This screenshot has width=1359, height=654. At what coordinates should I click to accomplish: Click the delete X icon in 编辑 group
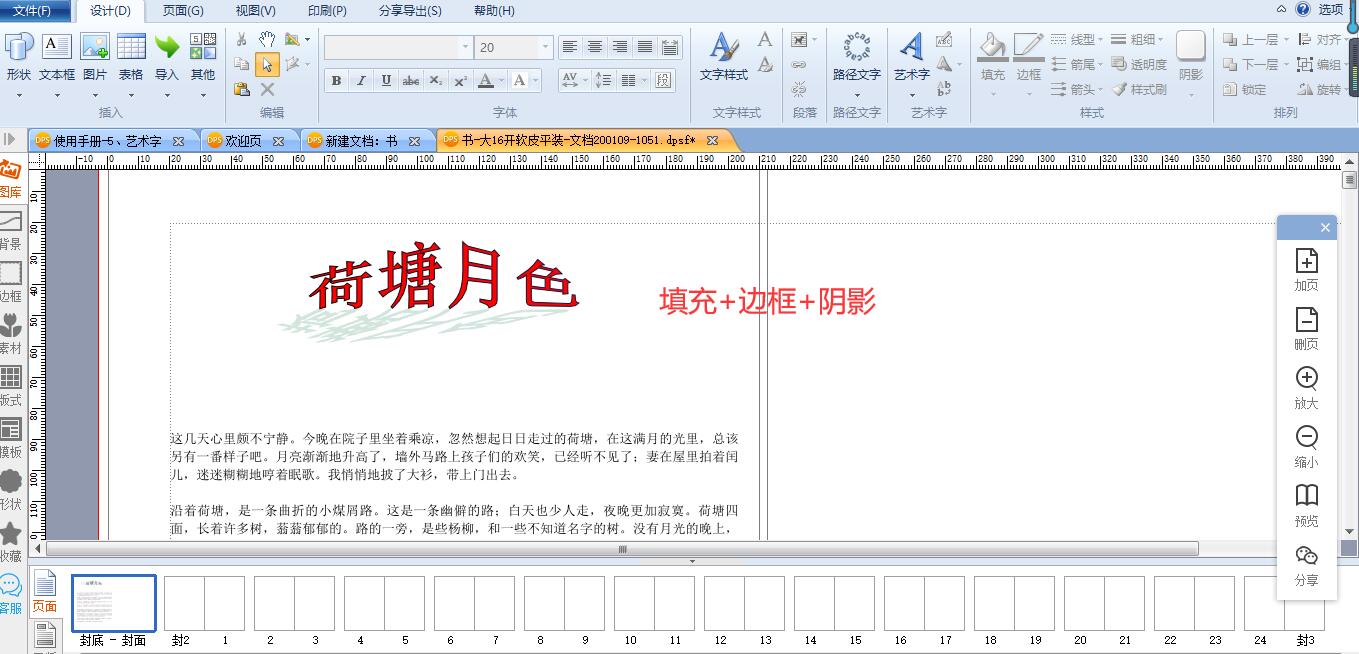click(x=267, y=89)
